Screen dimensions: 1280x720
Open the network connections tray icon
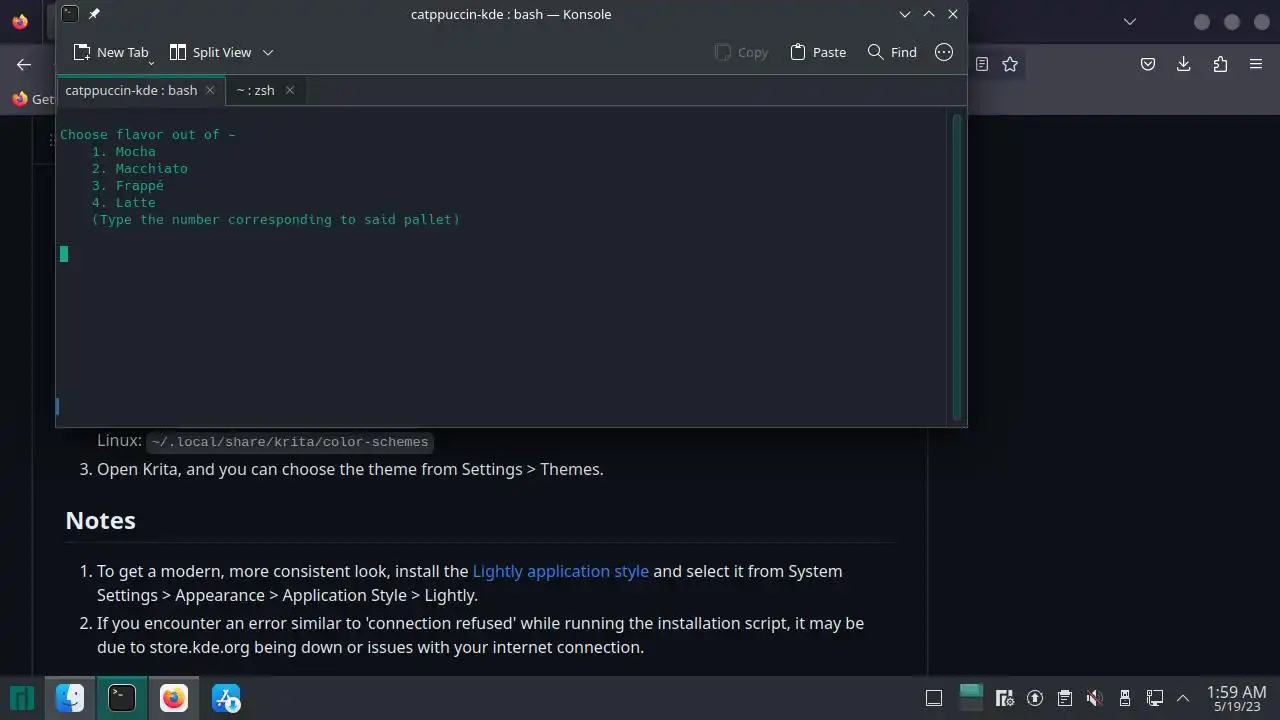pos(1155,698)
